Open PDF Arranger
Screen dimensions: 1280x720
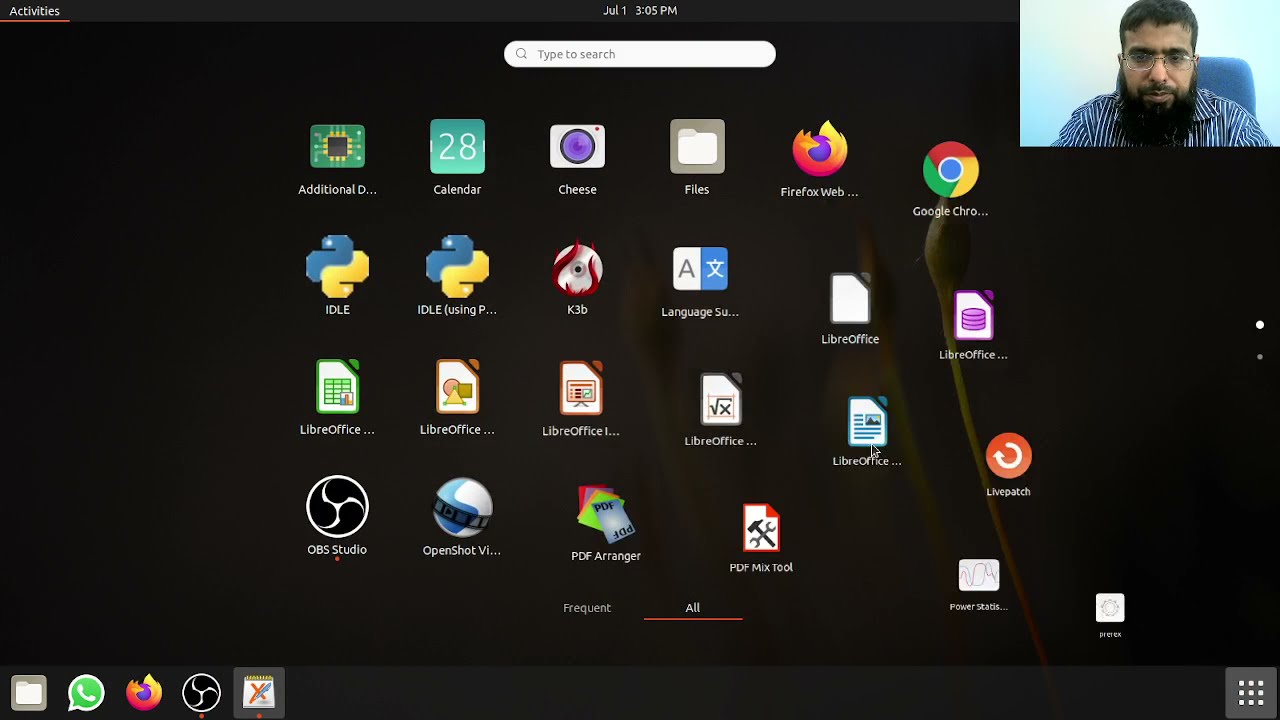pyautogui.click(x=606, y=513)
